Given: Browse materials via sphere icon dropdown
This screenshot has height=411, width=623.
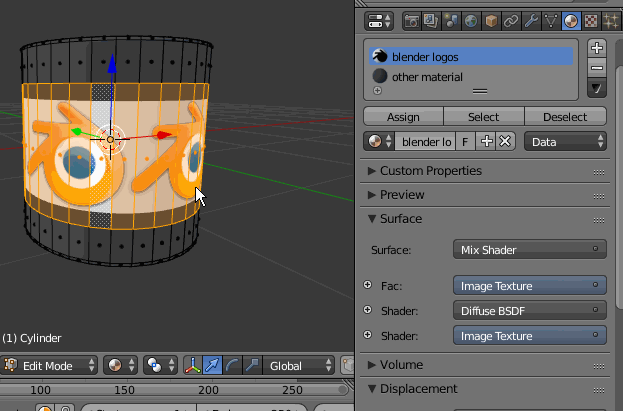Looking at the screenshot, I should pyautogui.click(x=379, y=142).
